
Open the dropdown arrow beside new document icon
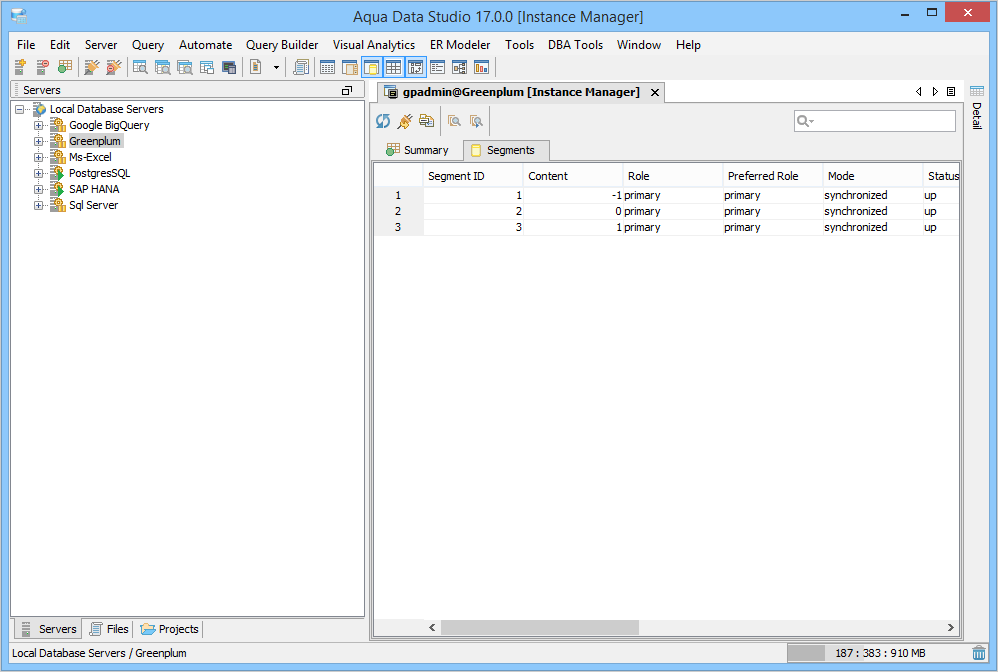coord(276,67)
